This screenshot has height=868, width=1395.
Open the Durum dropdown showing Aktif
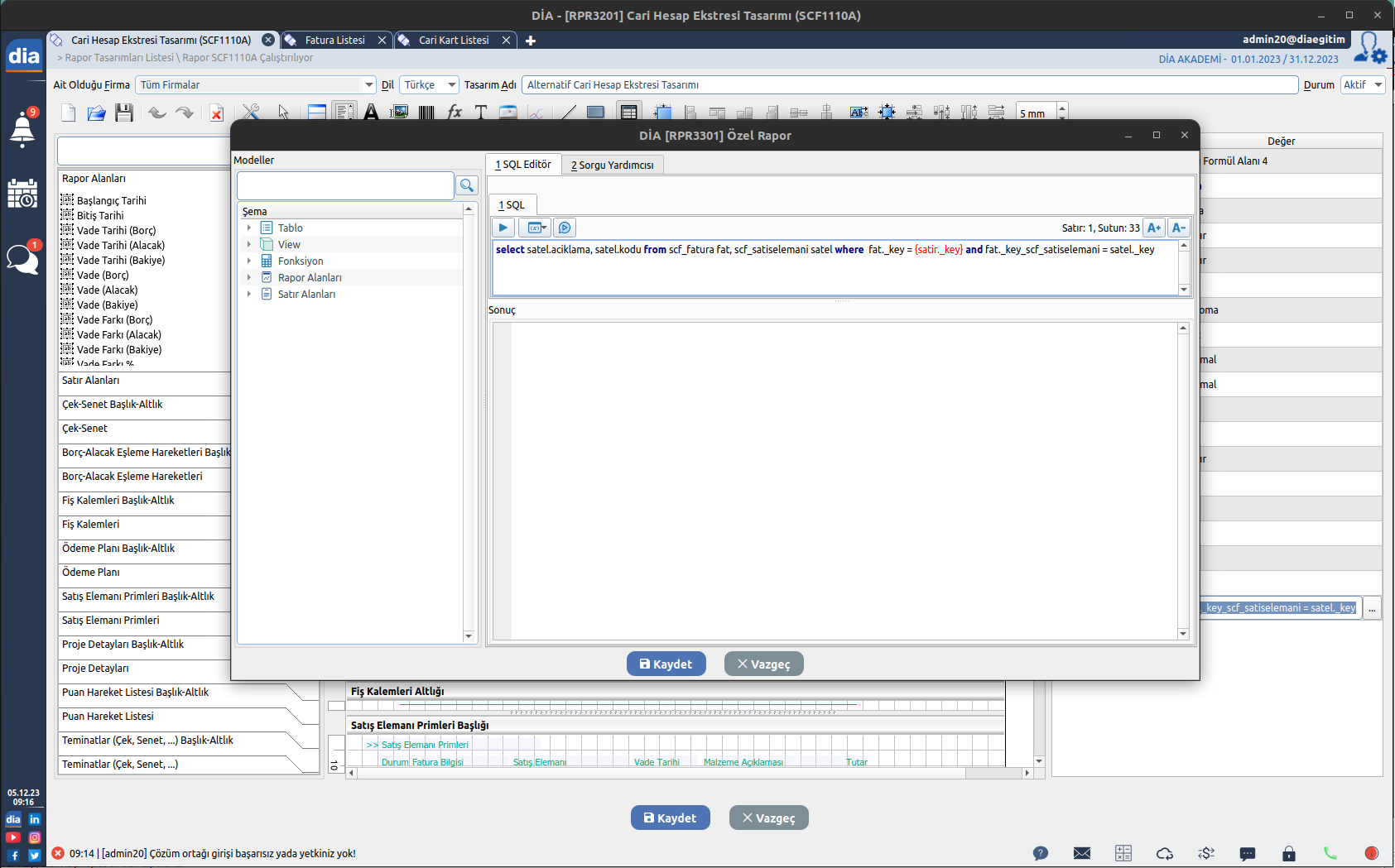pyautogui.click(x=1362, y=84)
